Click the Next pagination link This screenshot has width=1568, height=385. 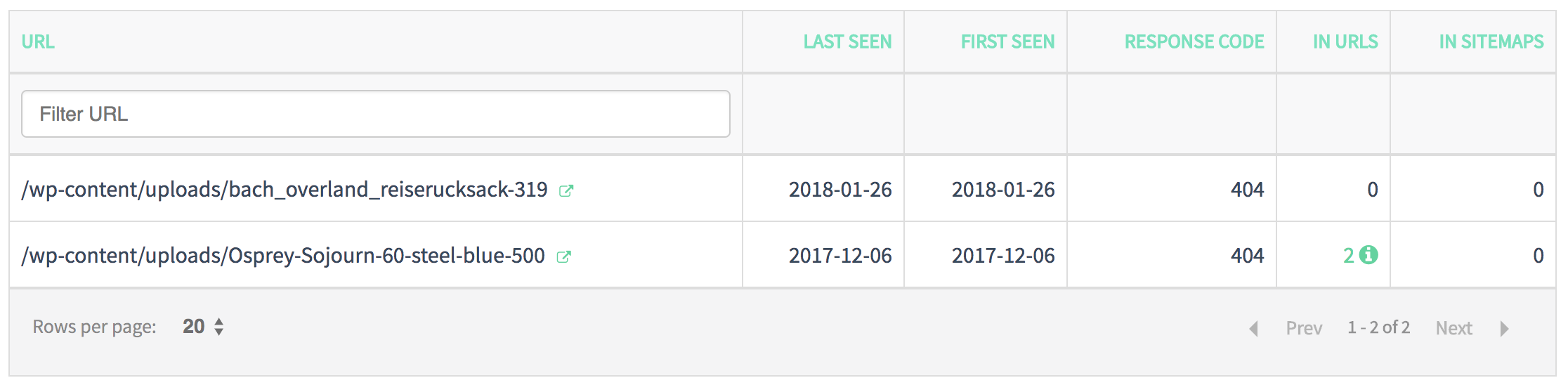1453,328
